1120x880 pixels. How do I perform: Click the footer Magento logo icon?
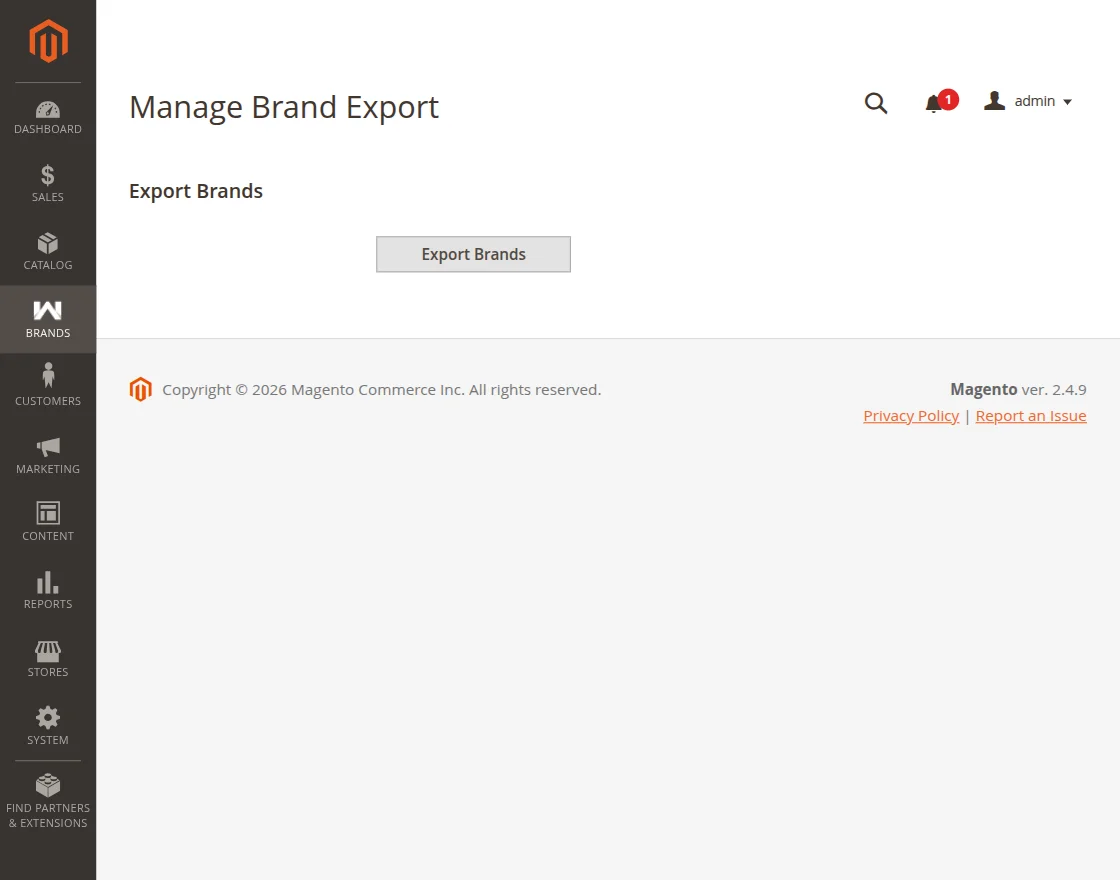(x=141, y=389)
